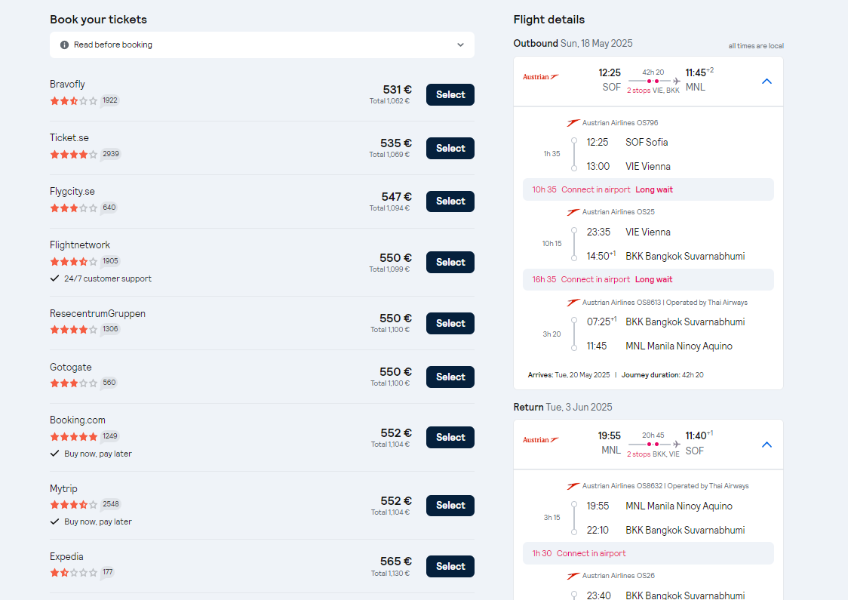Click Ticket.se's star rating
Screen dimensions: 848x600
(x=74, y=154)
